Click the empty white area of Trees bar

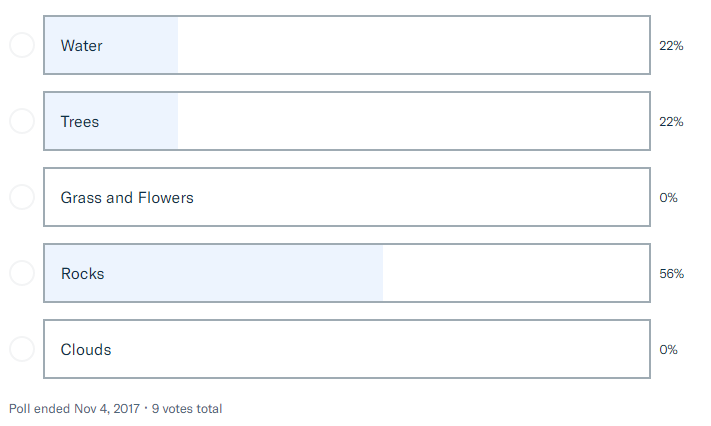click(412, 122)
